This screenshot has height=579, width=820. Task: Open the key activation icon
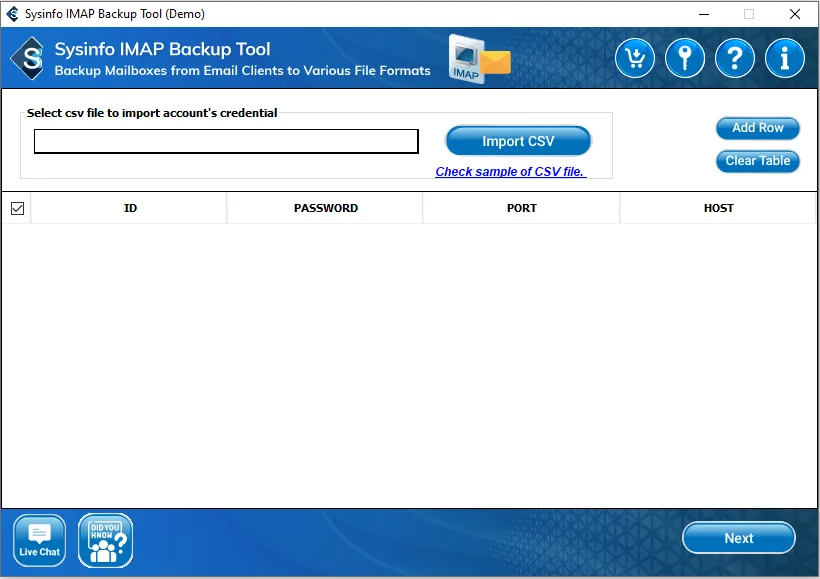click(685, 59)
